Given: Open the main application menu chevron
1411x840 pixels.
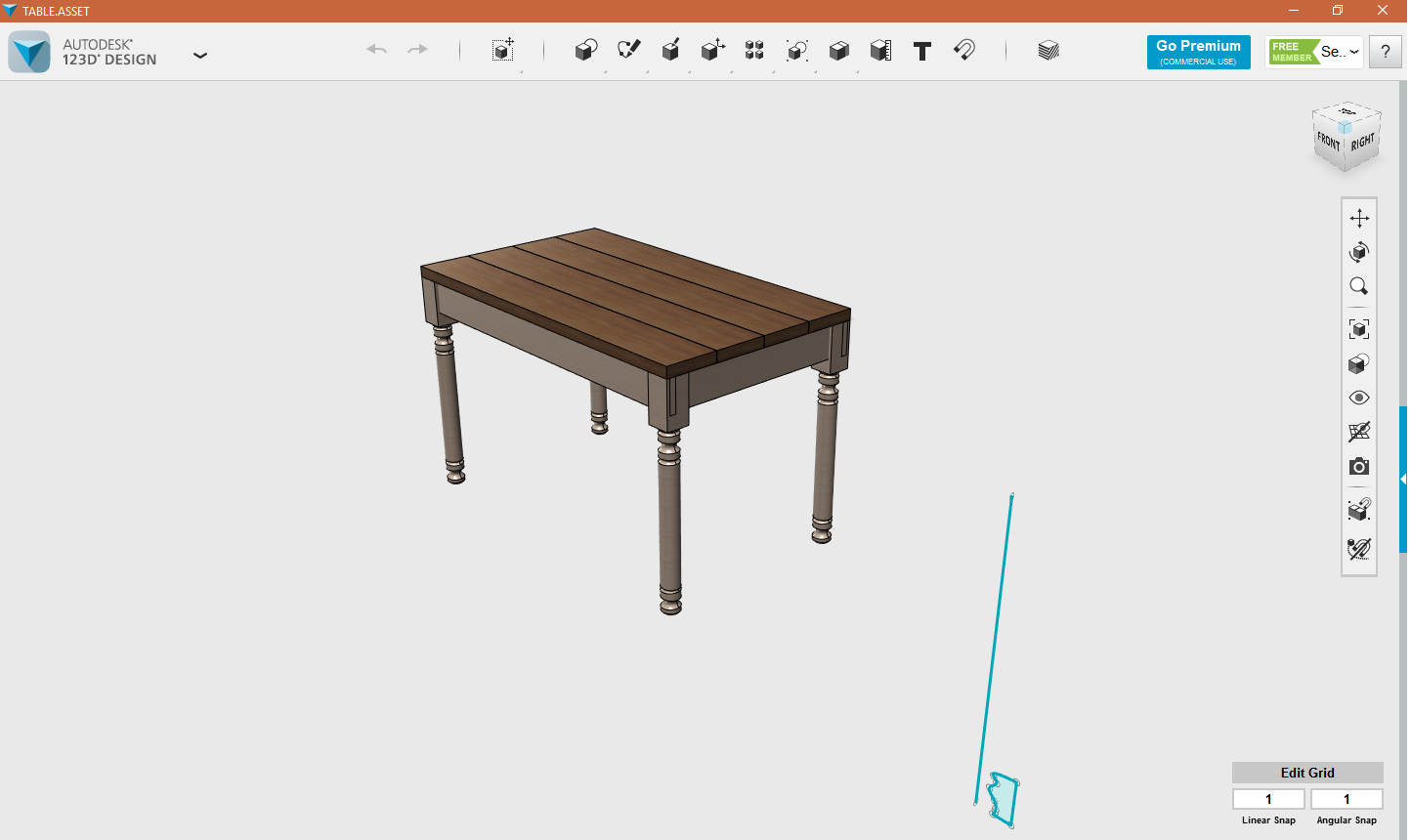Looking at the screenshot, I should [x=200, y=56].
